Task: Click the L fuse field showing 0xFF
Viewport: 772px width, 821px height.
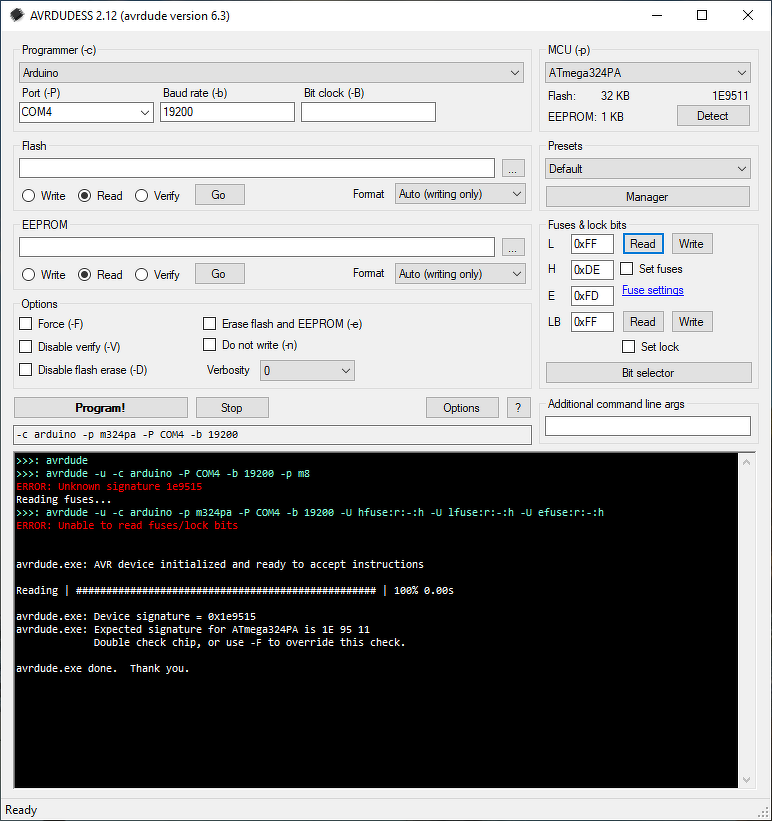Action: [x=592, y=244]
